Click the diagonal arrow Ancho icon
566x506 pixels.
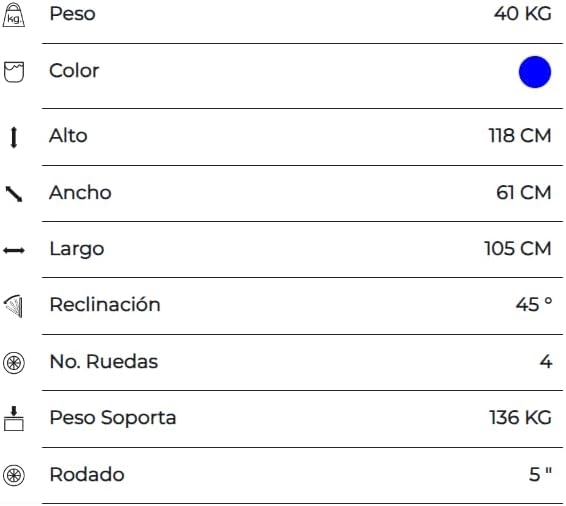tap(14, 194)
